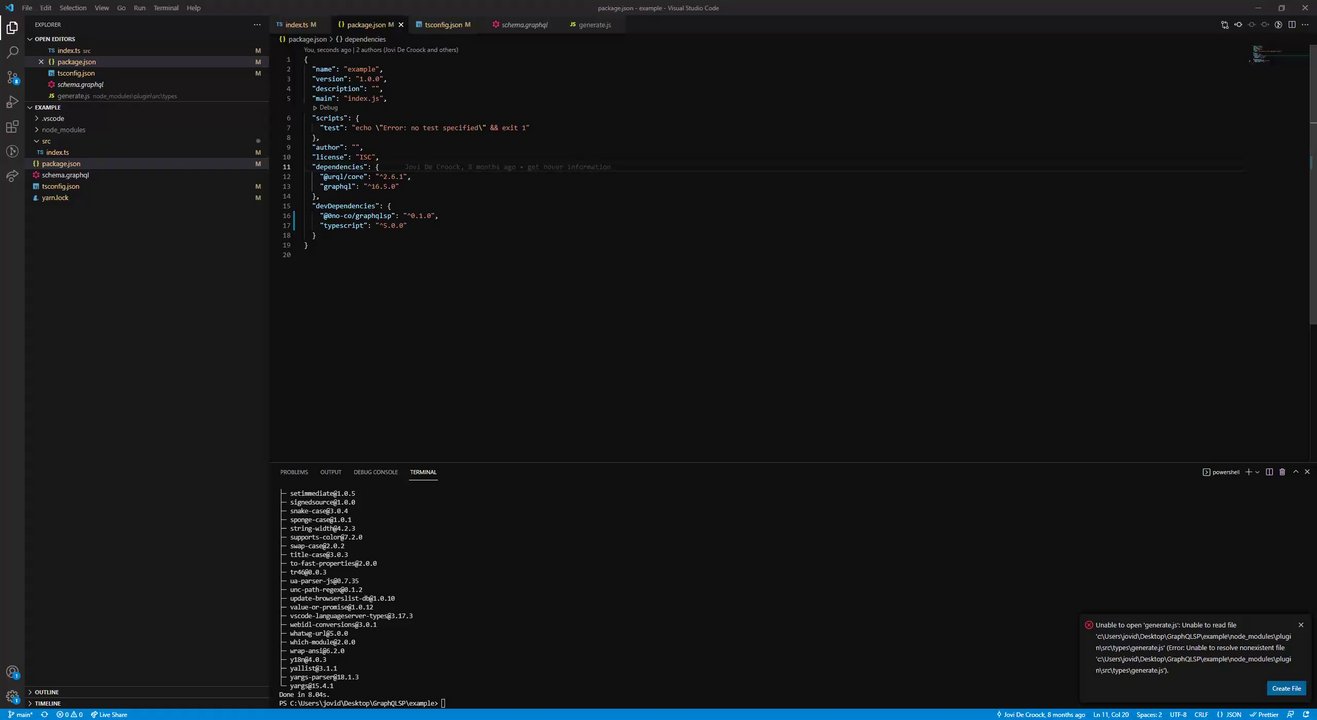Open the Source Control view
This screenshot has width=1317, height=720.
coord(12,77)
